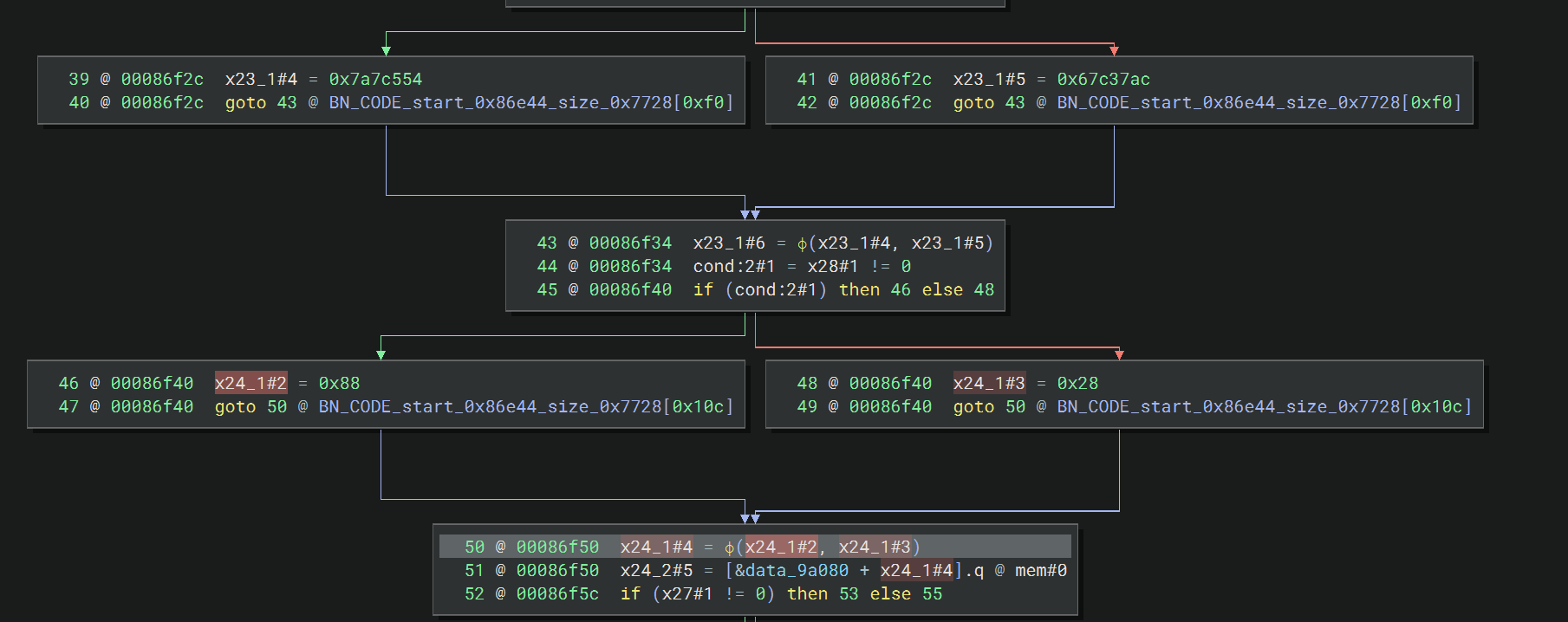Click the 0x28 constant value
Image resolution: width=1568 pixels, height=622 pixels.
pos(1077,383)
